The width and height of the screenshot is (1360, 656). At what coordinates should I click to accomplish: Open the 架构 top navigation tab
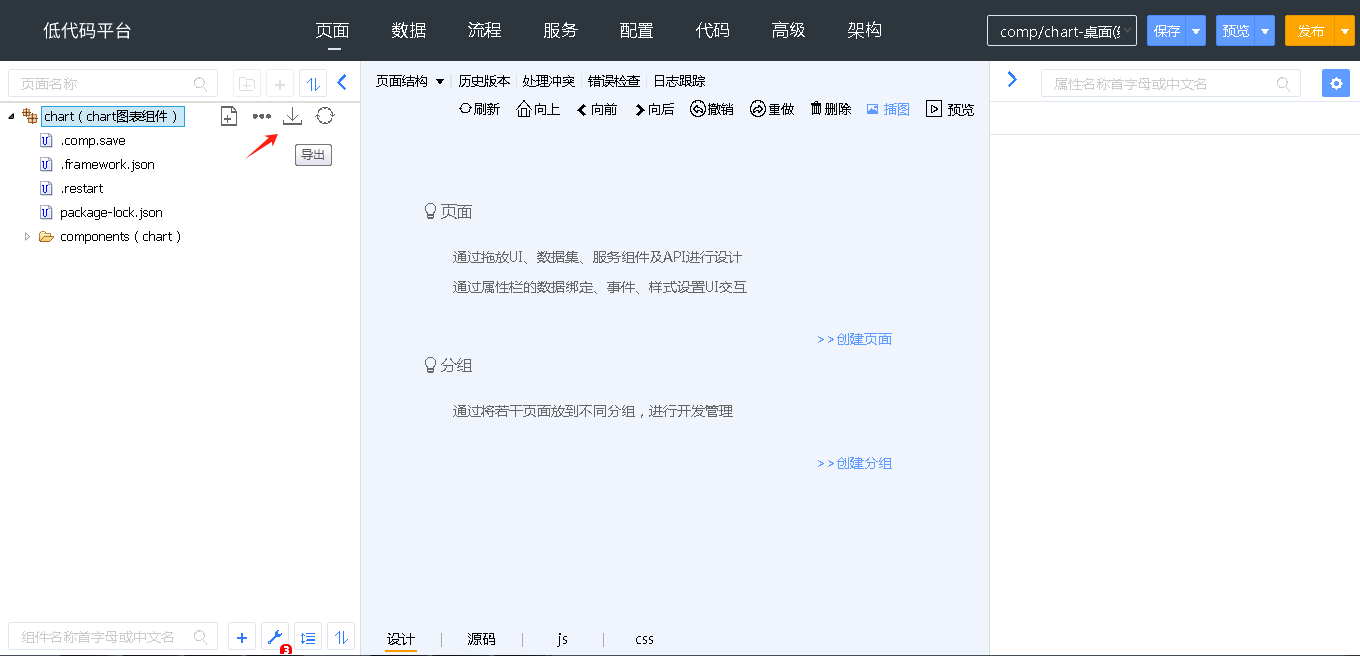click(865, 30)
